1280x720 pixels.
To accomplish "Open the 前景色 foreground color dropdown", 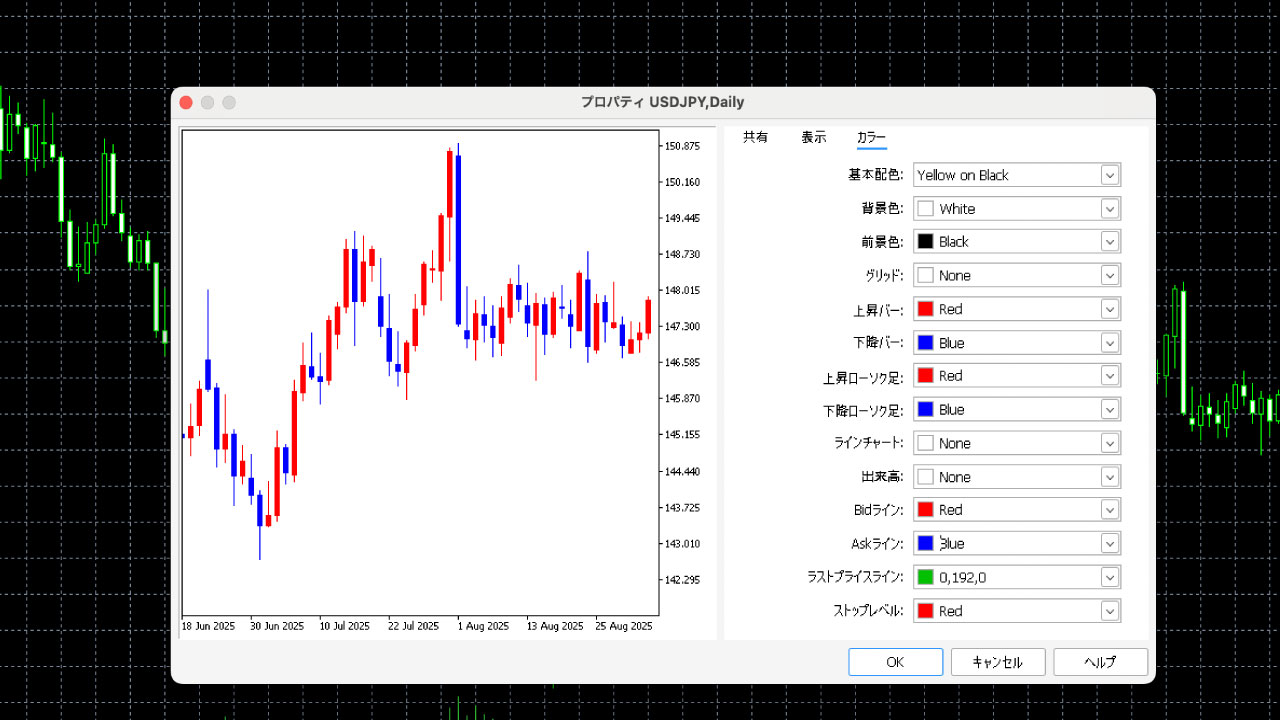I will (1109, 241).
